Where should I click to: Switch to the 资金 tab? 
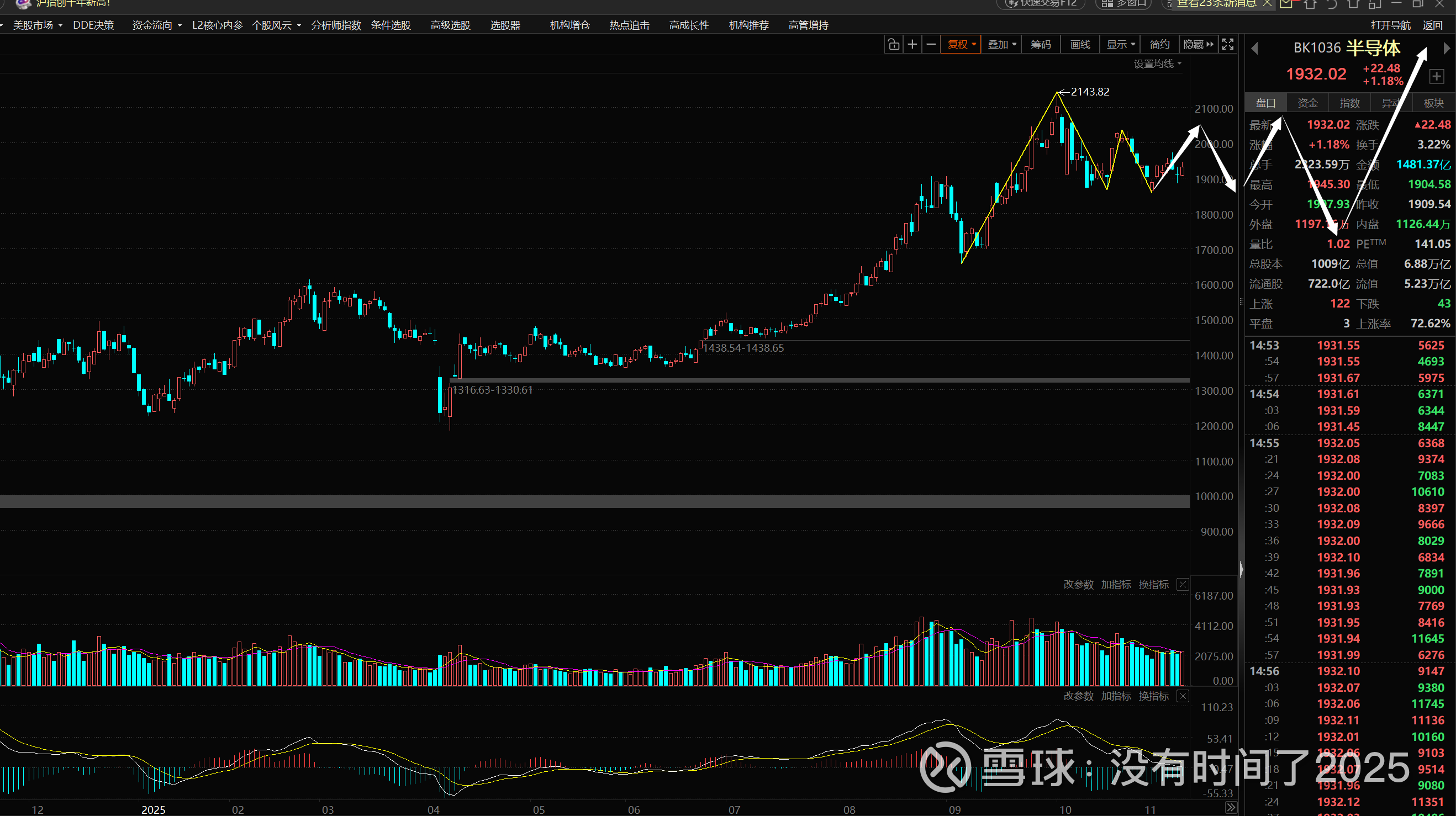click(x=1307, y=103)
